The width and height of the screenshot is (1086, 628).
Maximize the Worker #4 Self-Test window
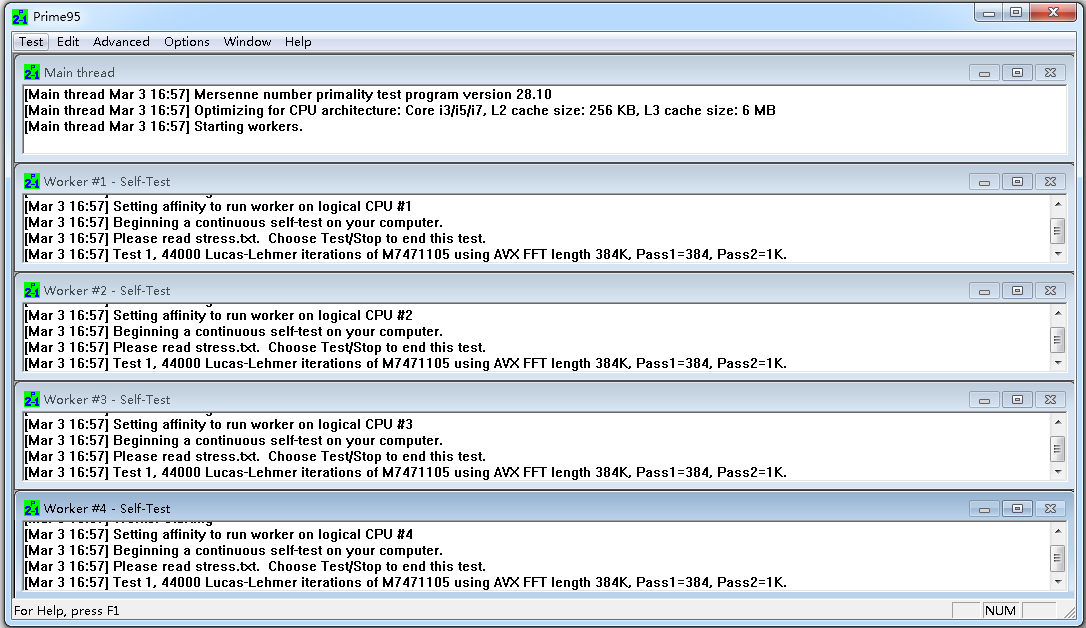coord(1017,509)
